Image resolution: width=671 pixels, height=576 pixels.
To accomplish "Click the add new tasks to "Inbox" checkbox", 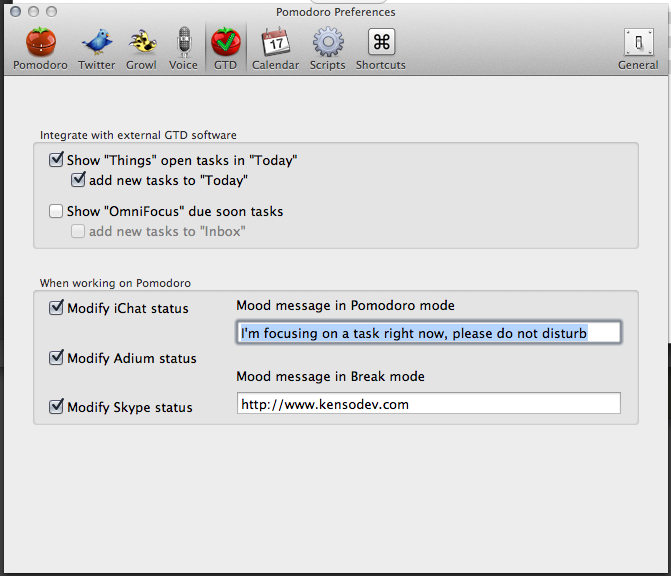I will [x=78, y=231].
